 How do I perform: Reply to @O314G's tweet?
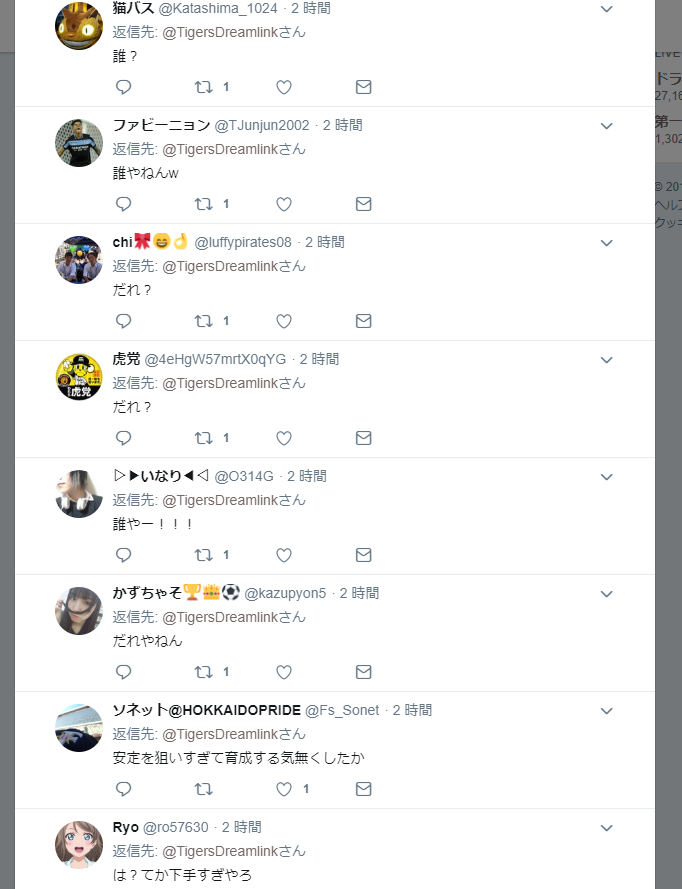click(123, 555)
